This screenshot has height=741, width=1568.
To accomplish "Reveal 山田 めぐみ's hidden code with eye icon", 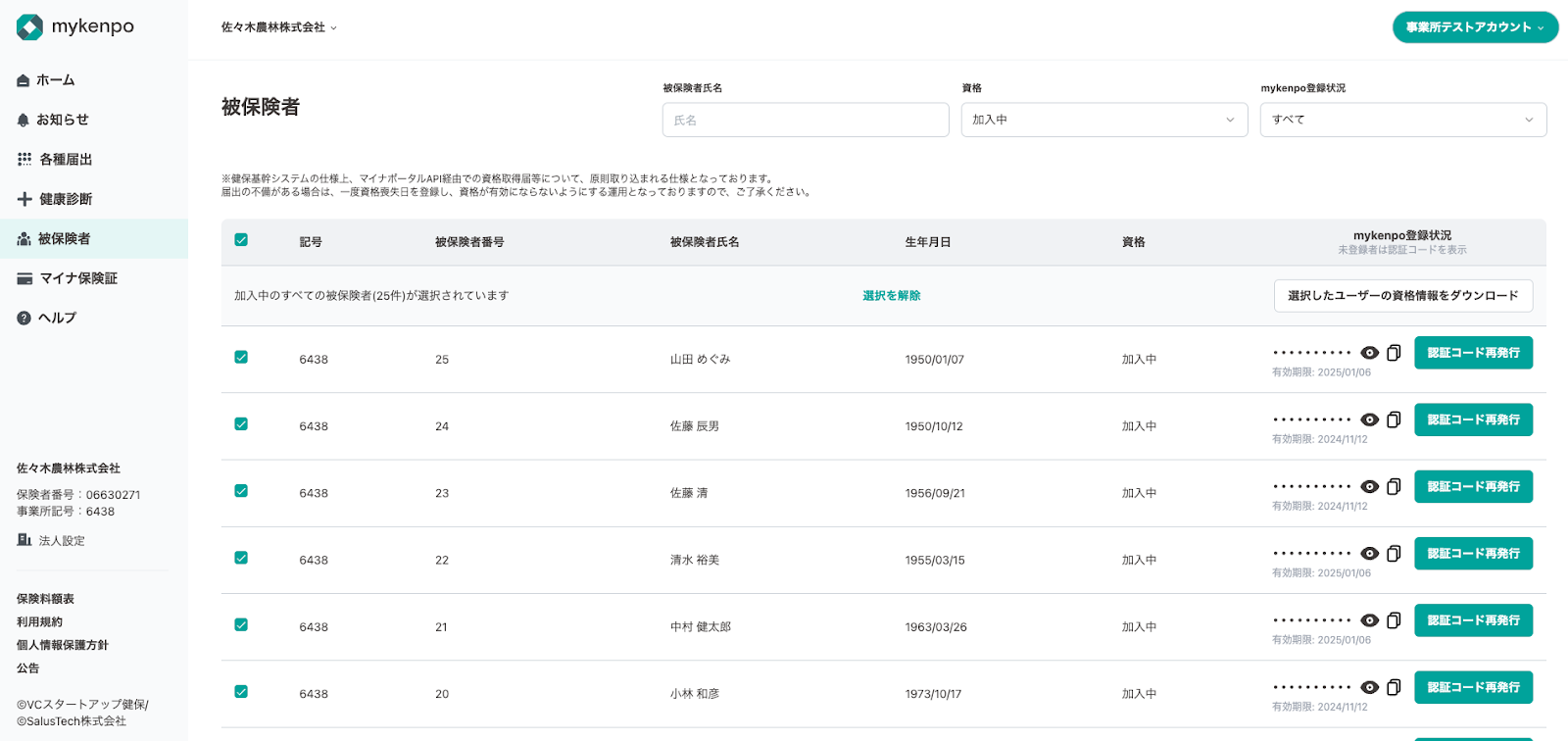I will (x=1370, y=353).
